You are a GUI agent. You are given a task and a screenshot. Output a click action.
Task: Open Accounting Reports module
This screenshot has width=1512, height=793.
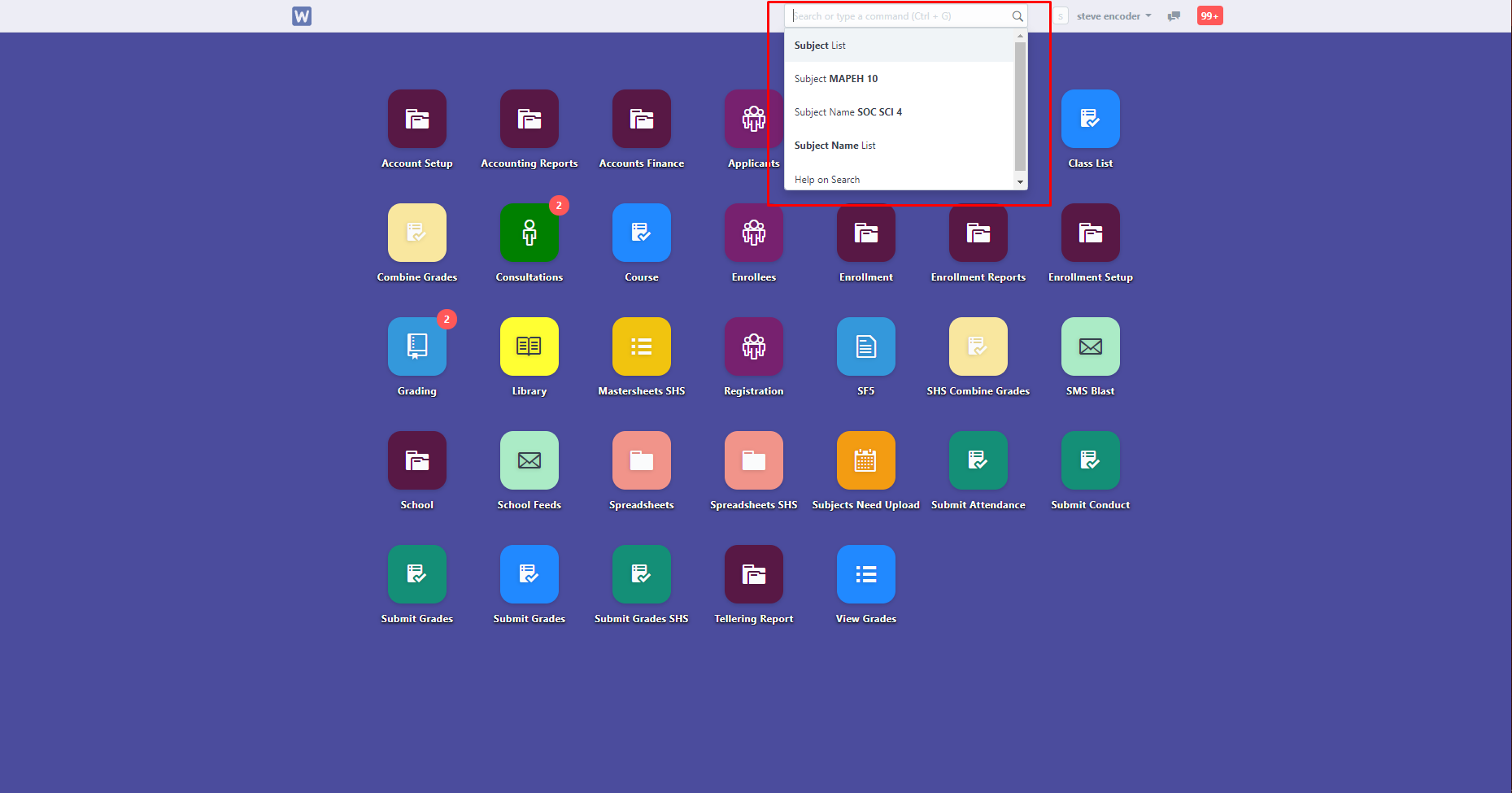tap(529, 119)
